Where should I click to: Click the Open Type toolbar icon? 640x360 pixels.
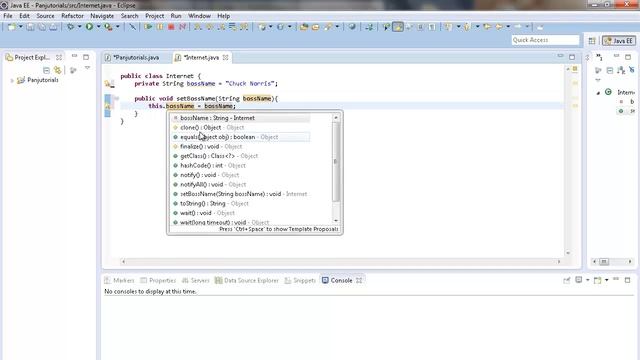pyautogui.click(x=304, y=27)
